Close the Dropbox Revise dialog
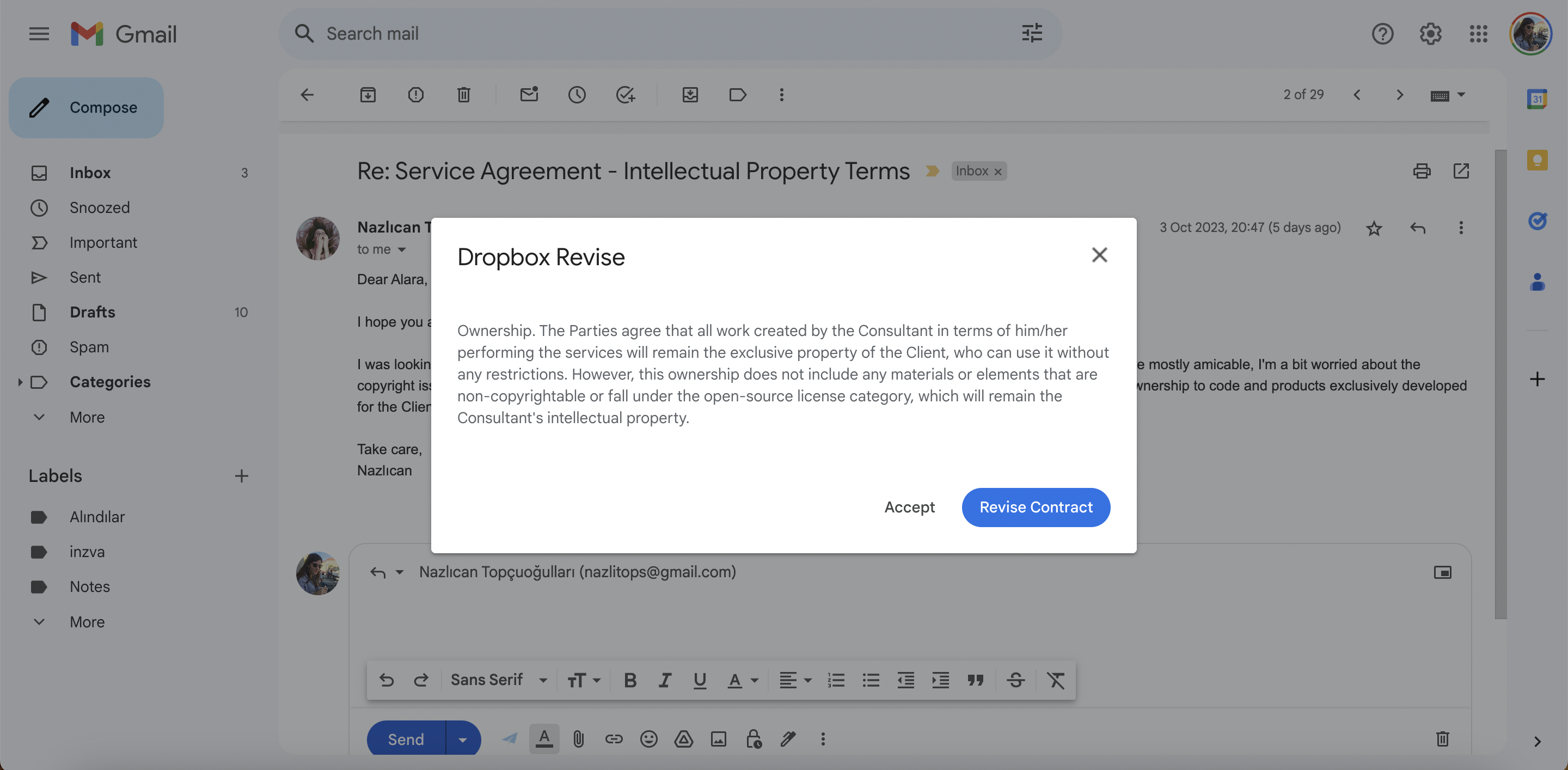Image resolution: width=1568 pixels, height=770 pixels. tap(1099, 255)
